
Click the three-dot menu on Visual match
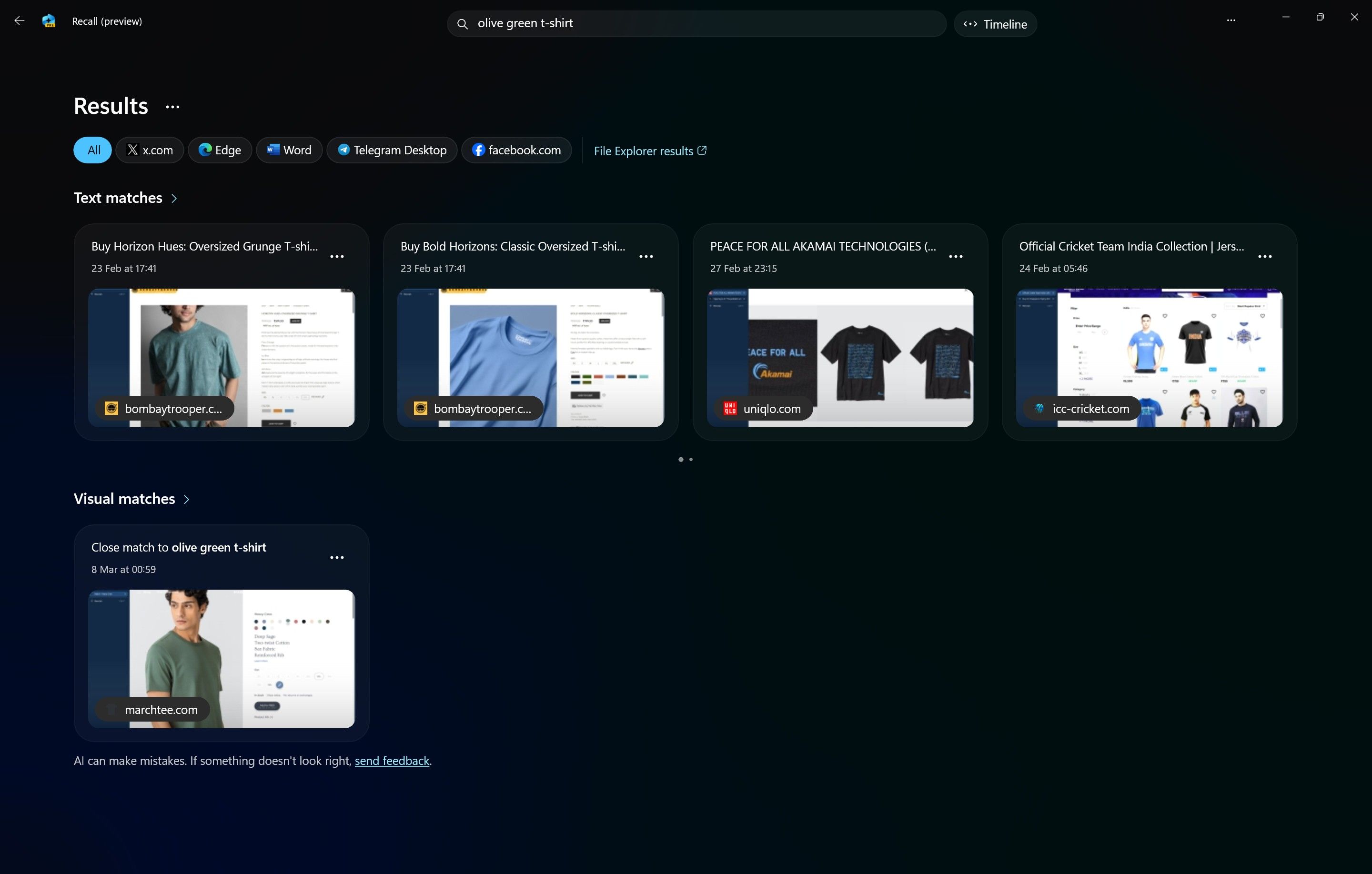336,557
